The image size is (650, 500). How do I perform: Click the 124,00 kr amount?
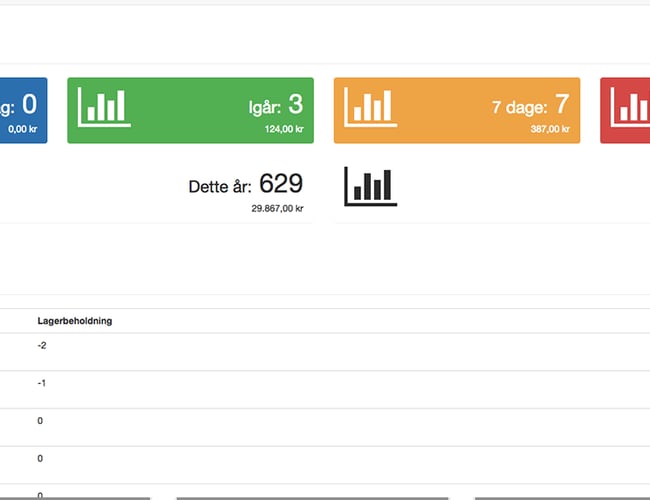(284, 129)
